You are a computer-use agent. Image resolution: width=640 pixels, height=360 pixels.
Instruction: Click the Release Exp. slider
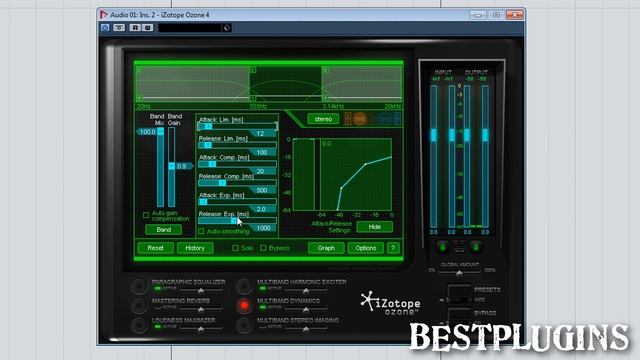237,221
